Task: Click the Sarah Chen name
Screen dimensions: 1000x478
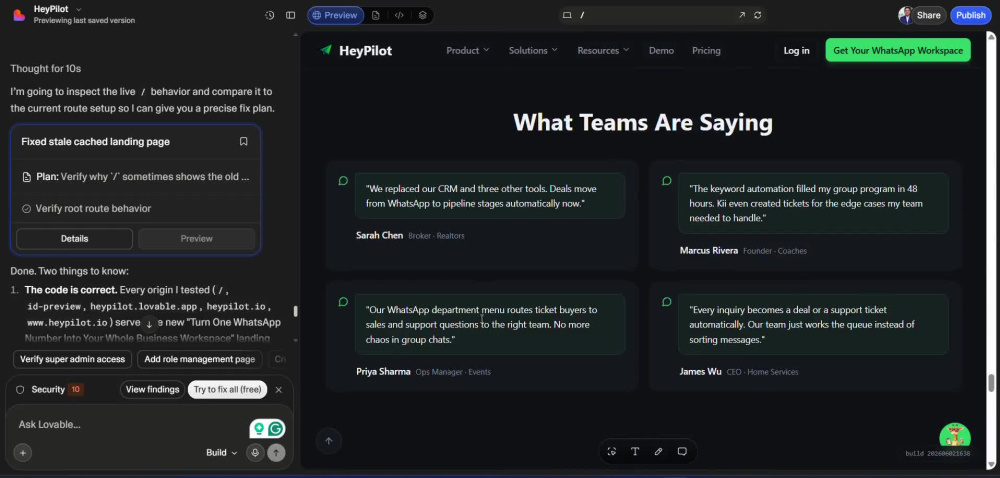Action: click(x=379, y=235)
